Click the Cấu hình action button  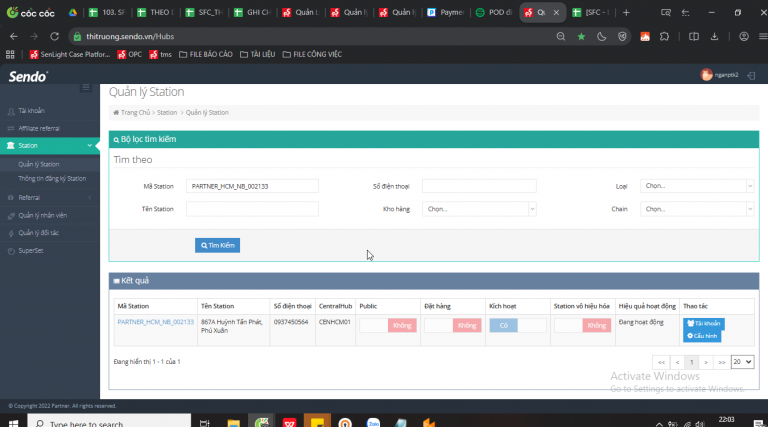[702, 336]
